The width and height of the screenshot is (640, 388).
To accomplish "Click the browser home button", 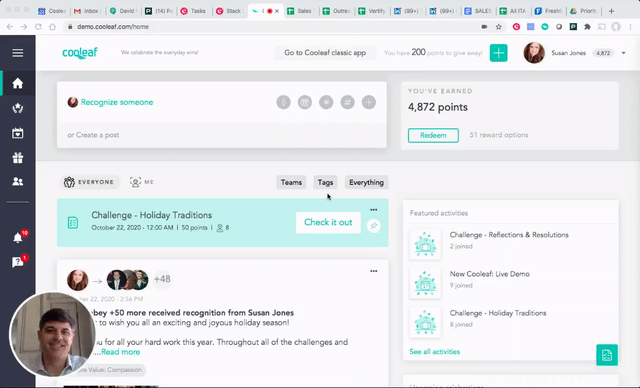I will (52, 27).
